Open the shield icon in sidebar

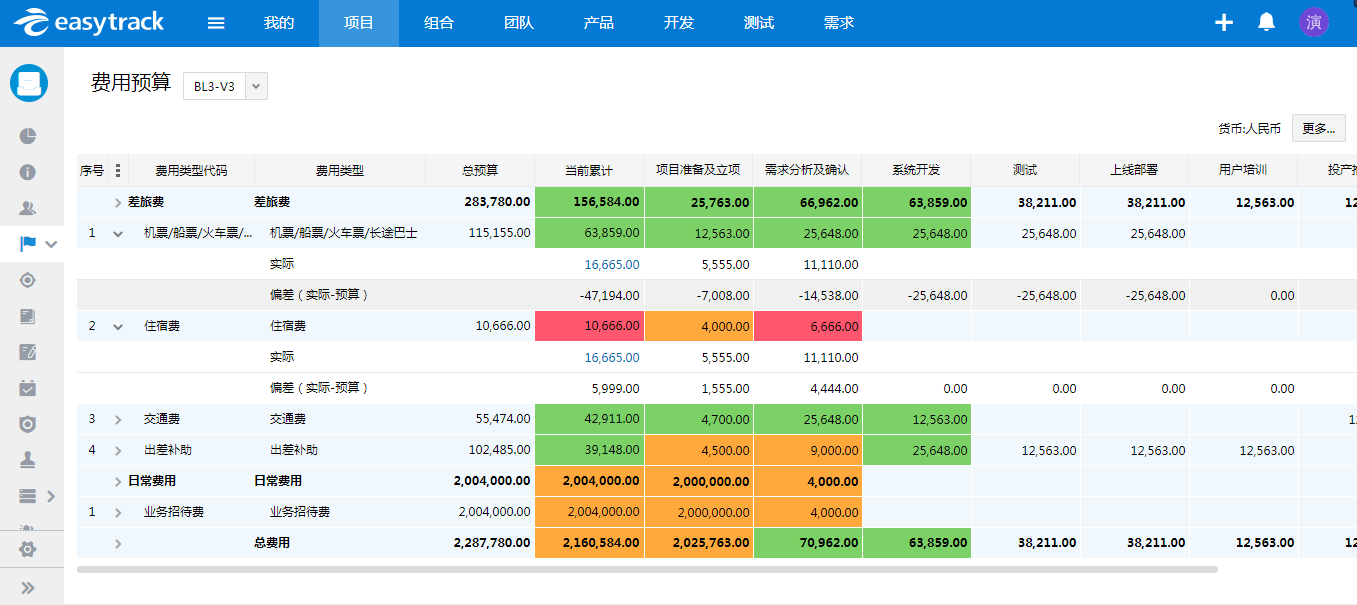[x=28, y=424]
